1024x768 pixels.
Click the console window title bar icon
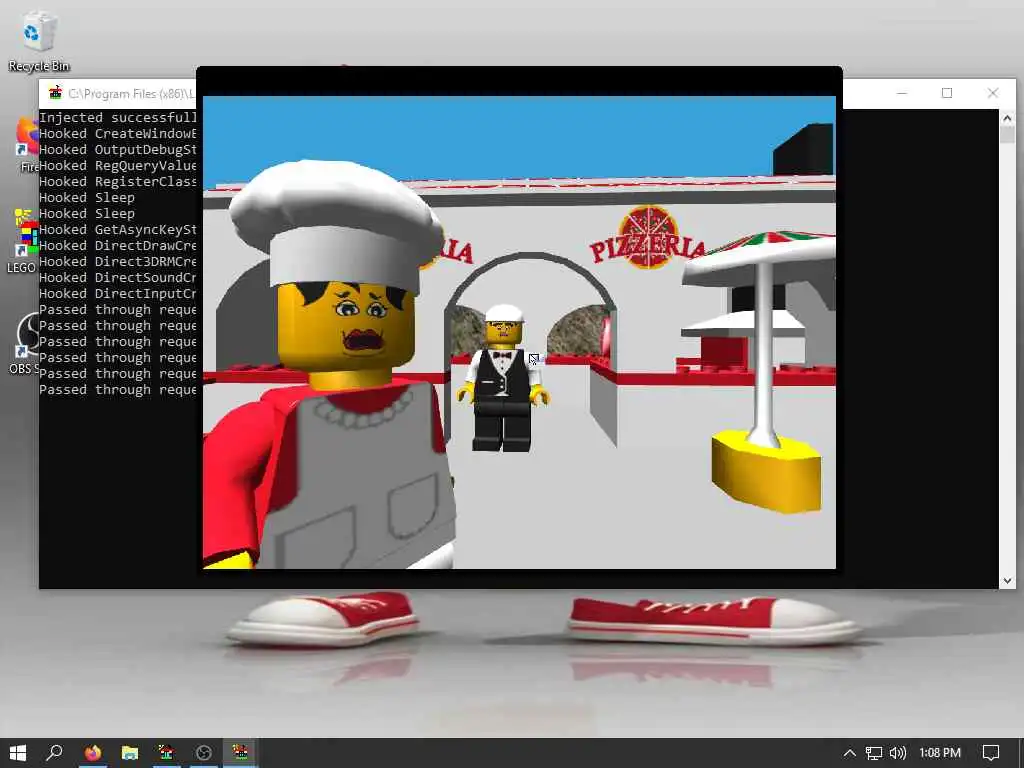[56, 93]
